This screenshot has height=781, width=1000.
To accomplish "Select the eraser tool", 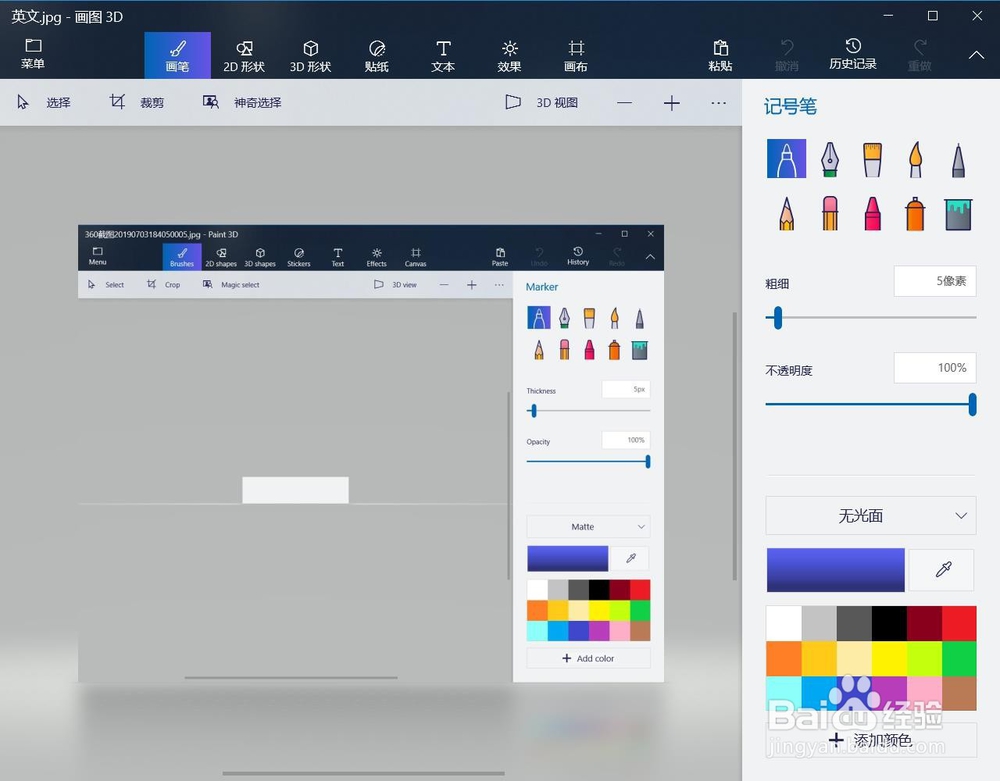I will click(x=829, y=213).
